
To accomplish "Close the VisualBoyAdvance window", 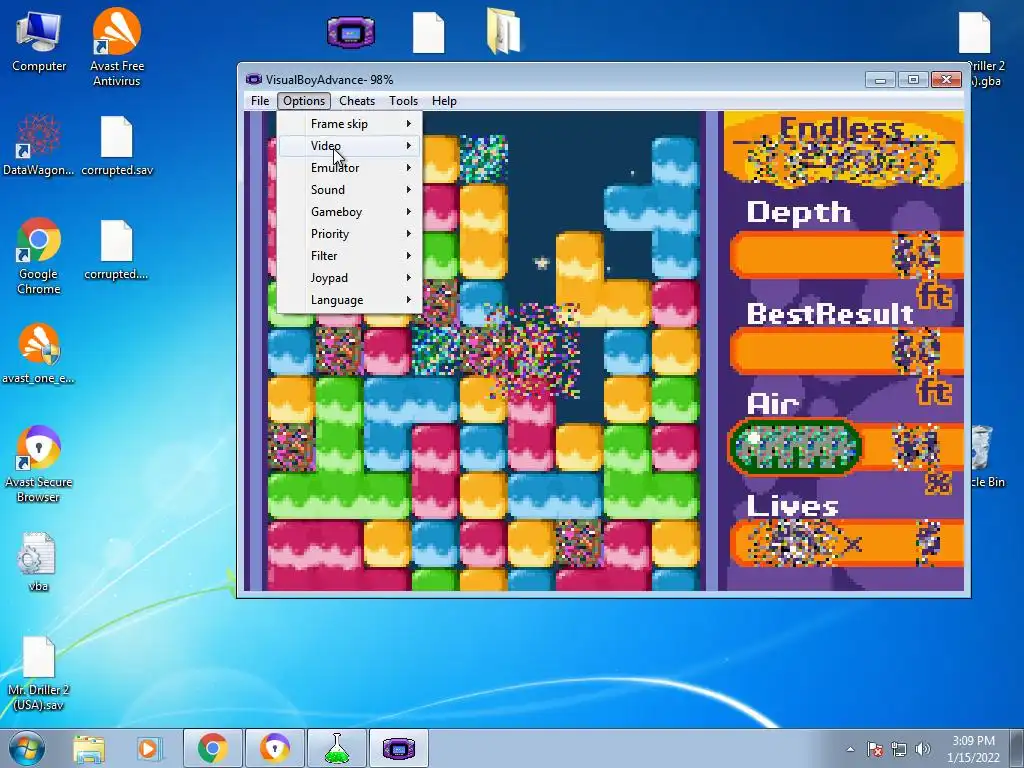I will pyautogui.click(x=946, y=80).
